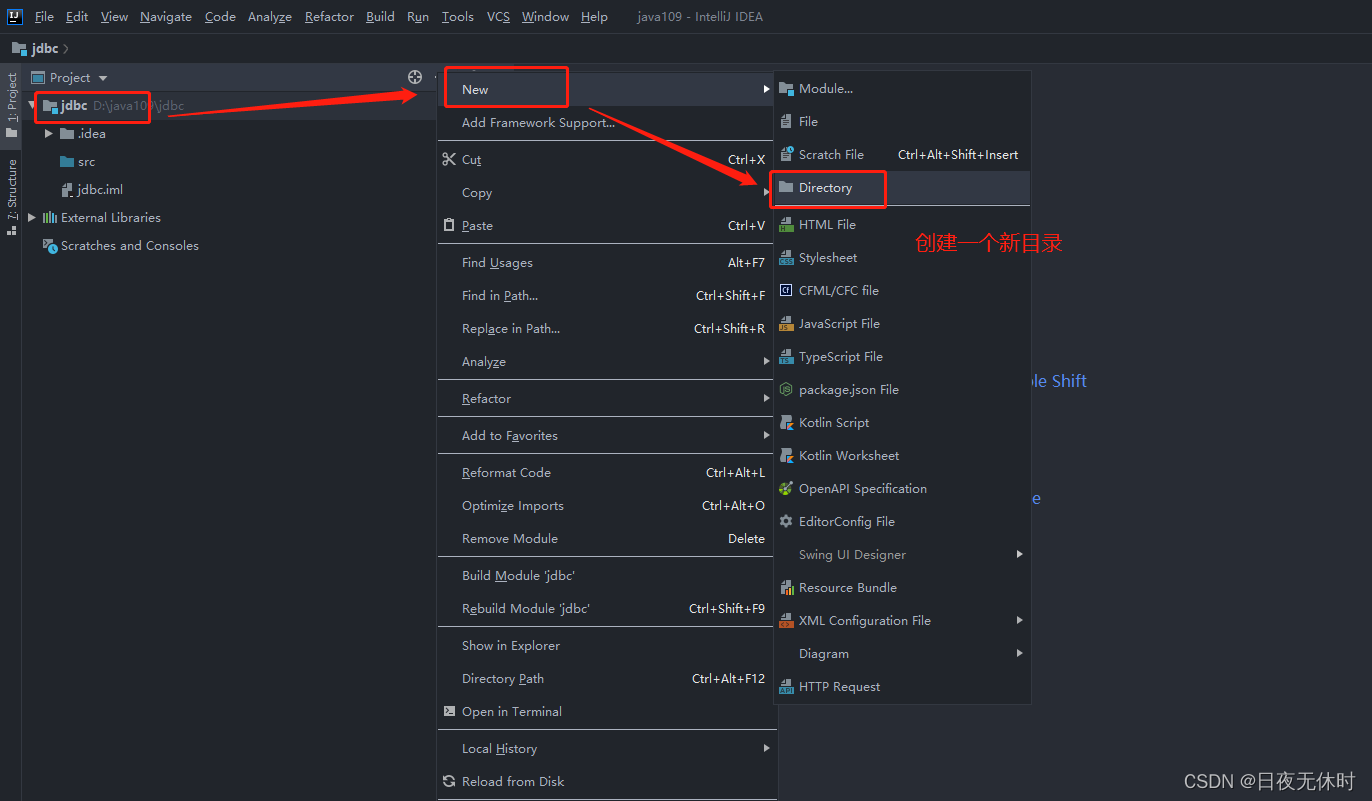The width and height of the screenshot is (1372, 801).
Task: Click the CFML/CFC file icon
Action: (786, 290)
